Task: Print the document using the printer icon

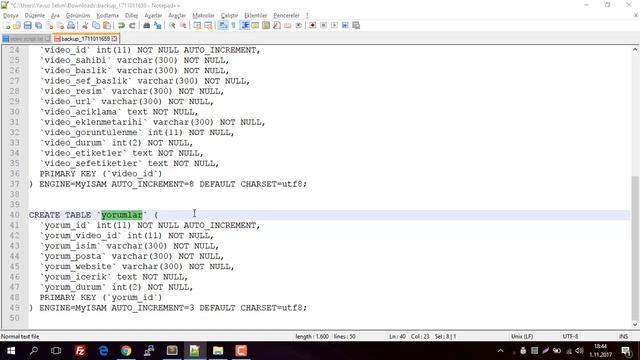Action: (x=71, y=25)
